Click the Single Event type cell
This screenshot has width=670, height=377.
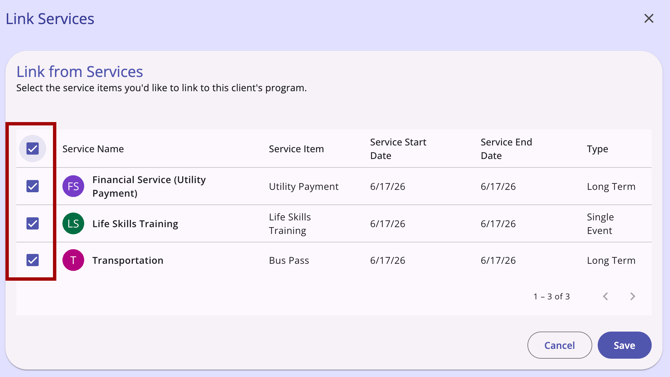[x=600, y=224]
